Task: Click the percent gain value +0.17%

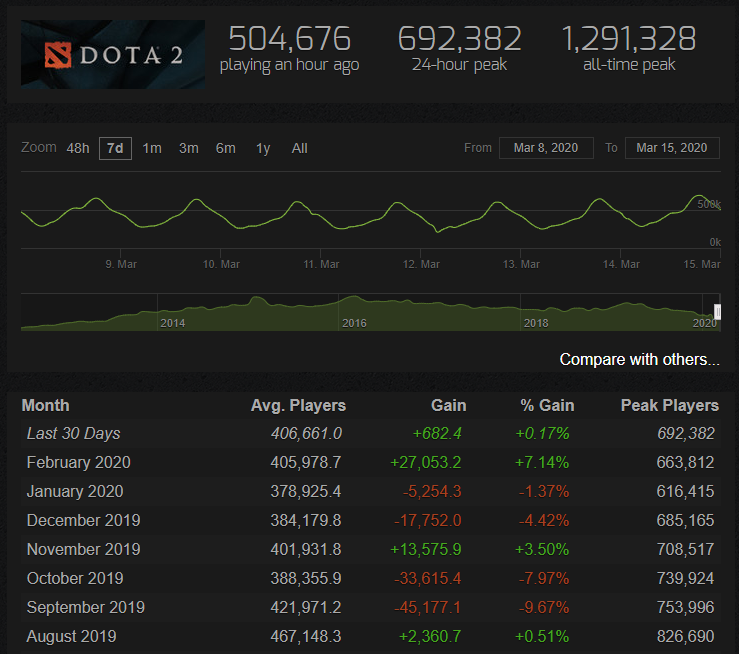Action: (542, 433)
